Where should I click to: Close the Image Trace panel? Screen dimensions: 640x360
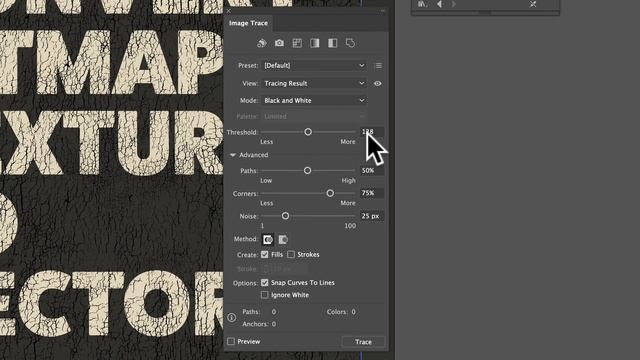[x=229, y=11]
